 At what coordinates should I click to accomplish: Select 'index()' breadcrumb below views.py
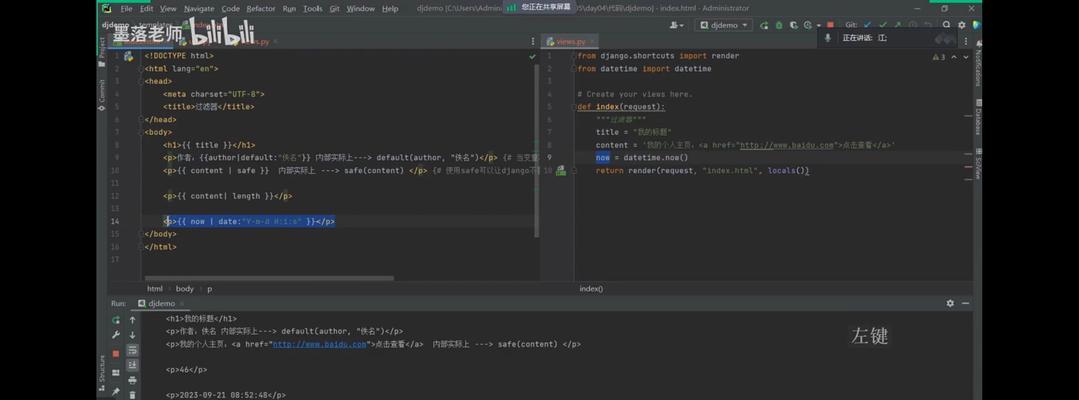click(591, 289)
